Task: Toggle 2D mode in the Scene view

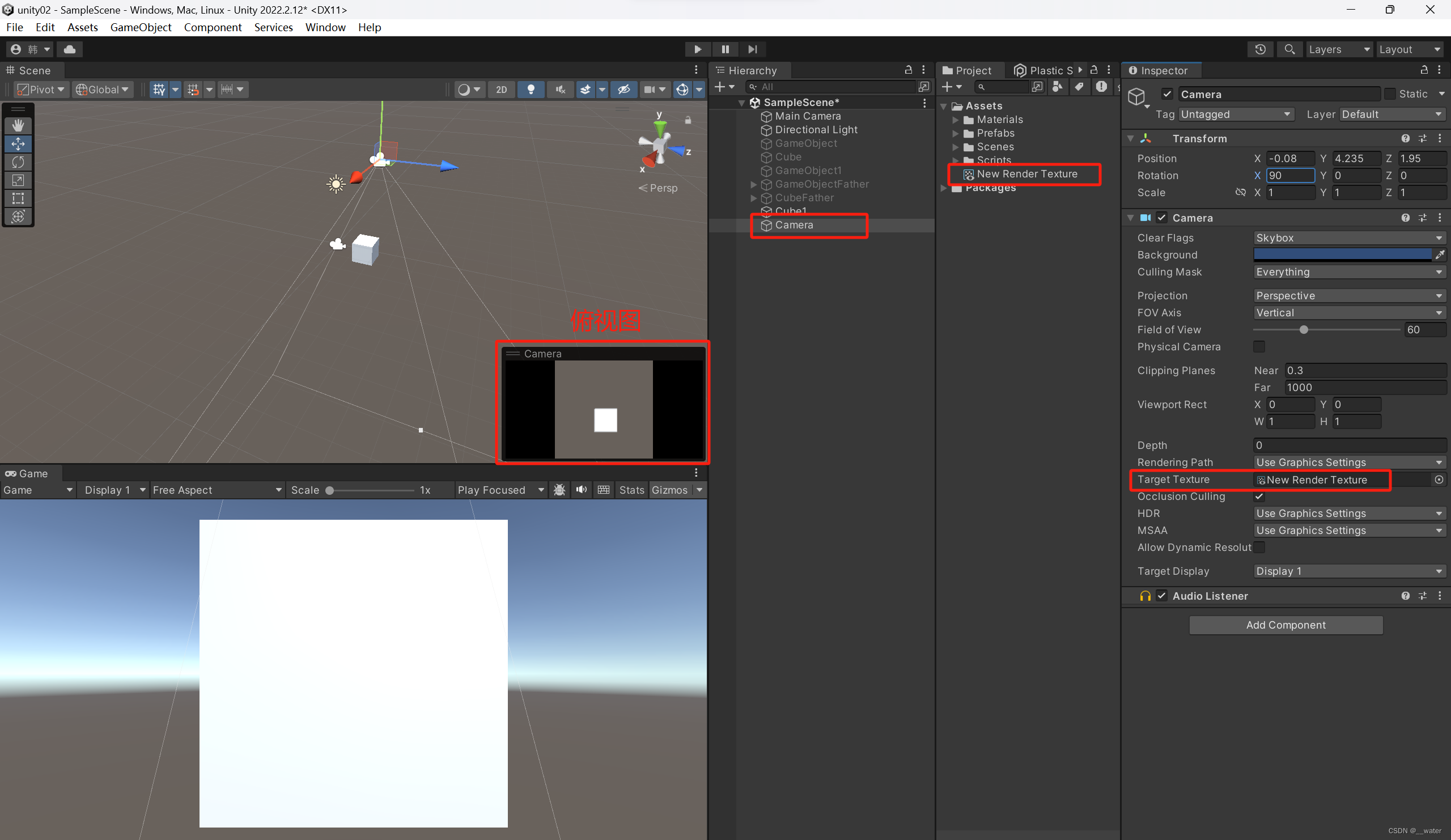Action: point(500,89)
